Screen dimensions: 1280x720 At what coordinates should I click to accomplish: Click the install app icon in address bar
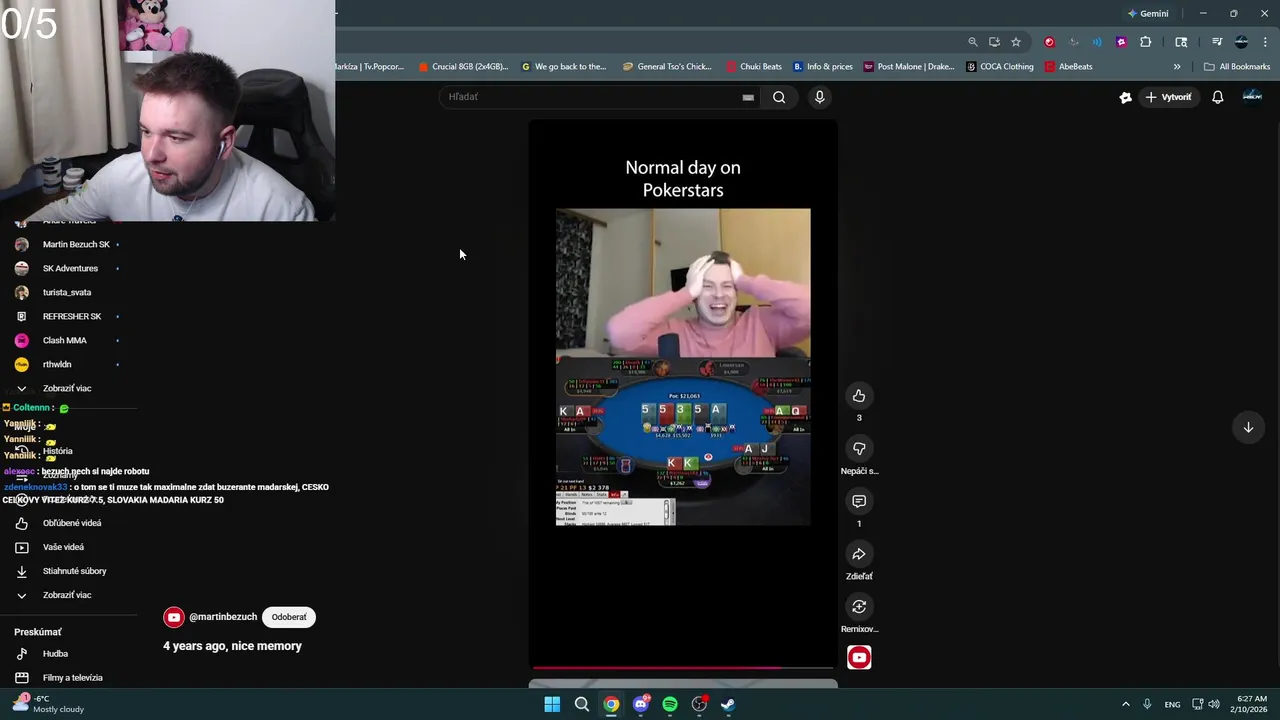tap(994, 42)
